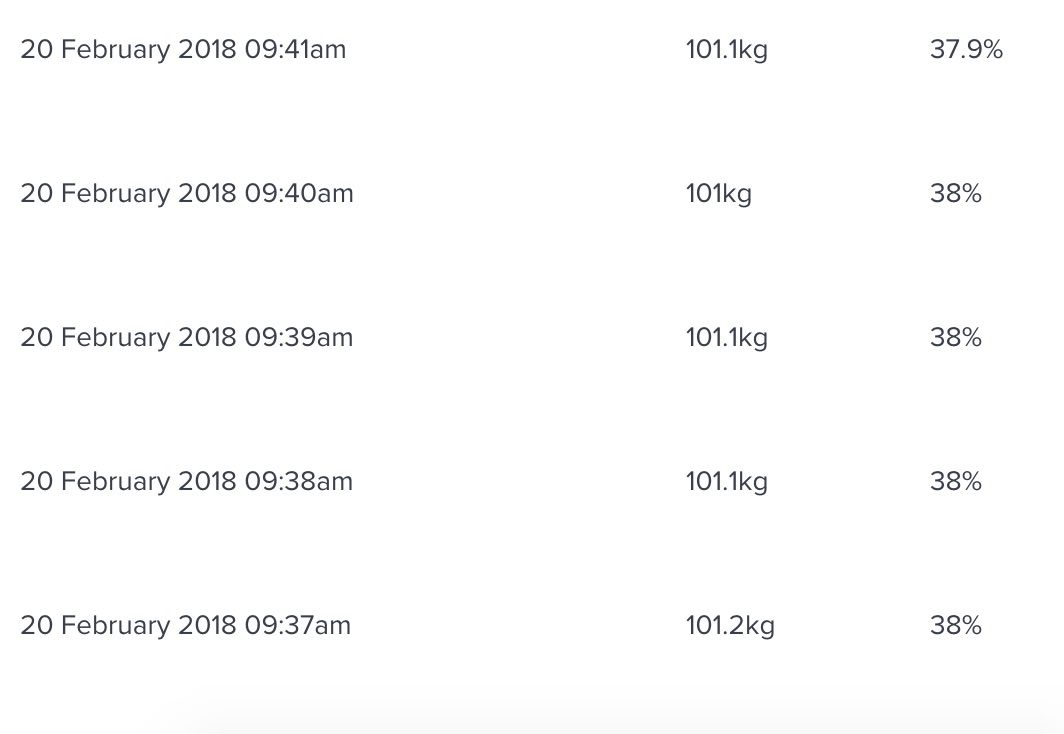Viewport: 1064px width, 734px height.
Task: Click the 101.1kg weight at 09:41am
Action: [x=726, y=50]
